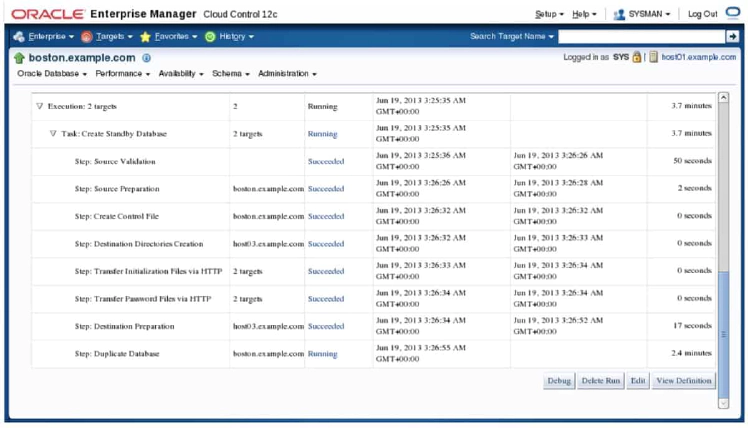Click the boston.example.com page title

coord(82,58)
